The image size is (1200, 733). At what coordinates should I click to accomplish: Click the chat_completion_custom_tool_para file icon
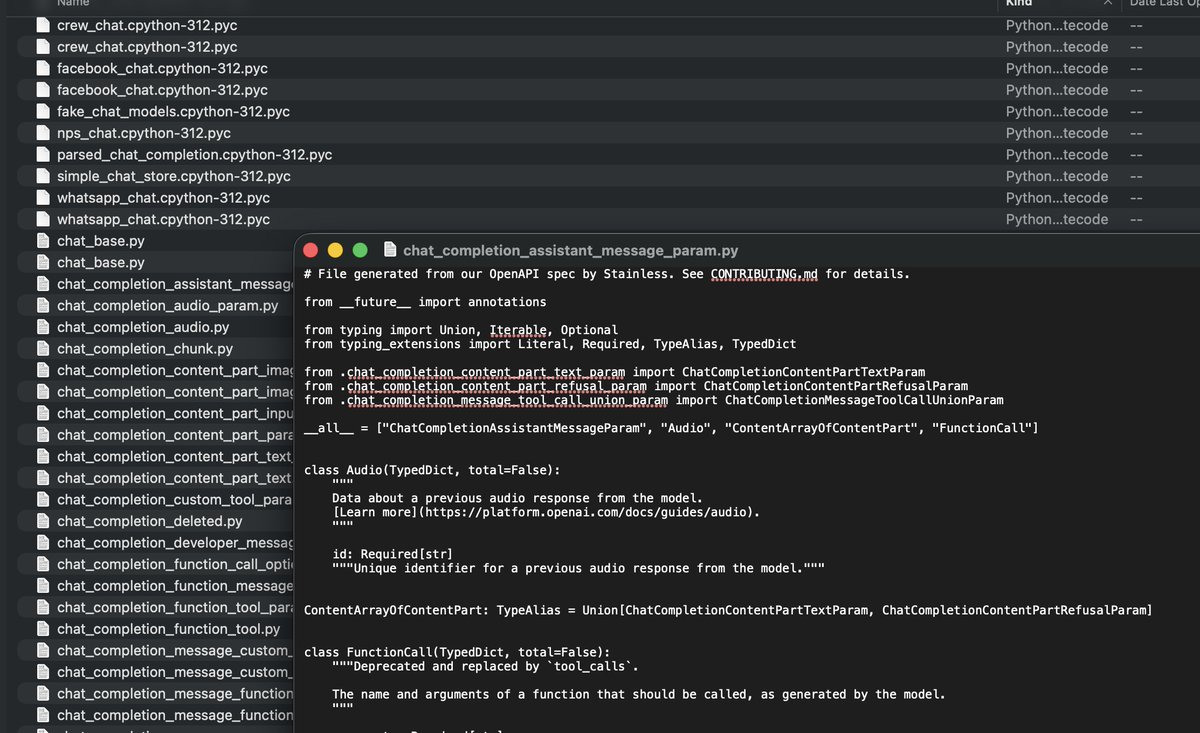click(43, 500)
